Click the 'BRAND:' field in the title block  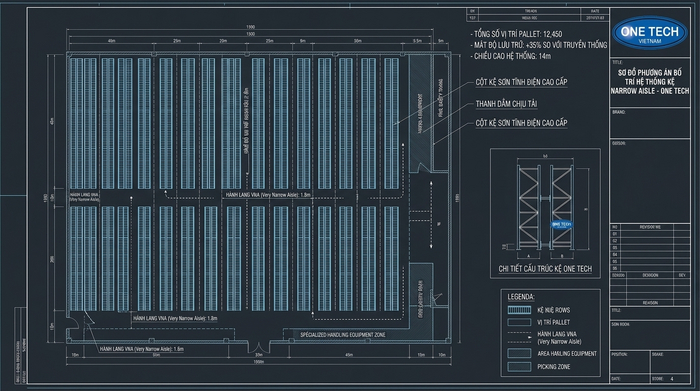coord(650,124)
